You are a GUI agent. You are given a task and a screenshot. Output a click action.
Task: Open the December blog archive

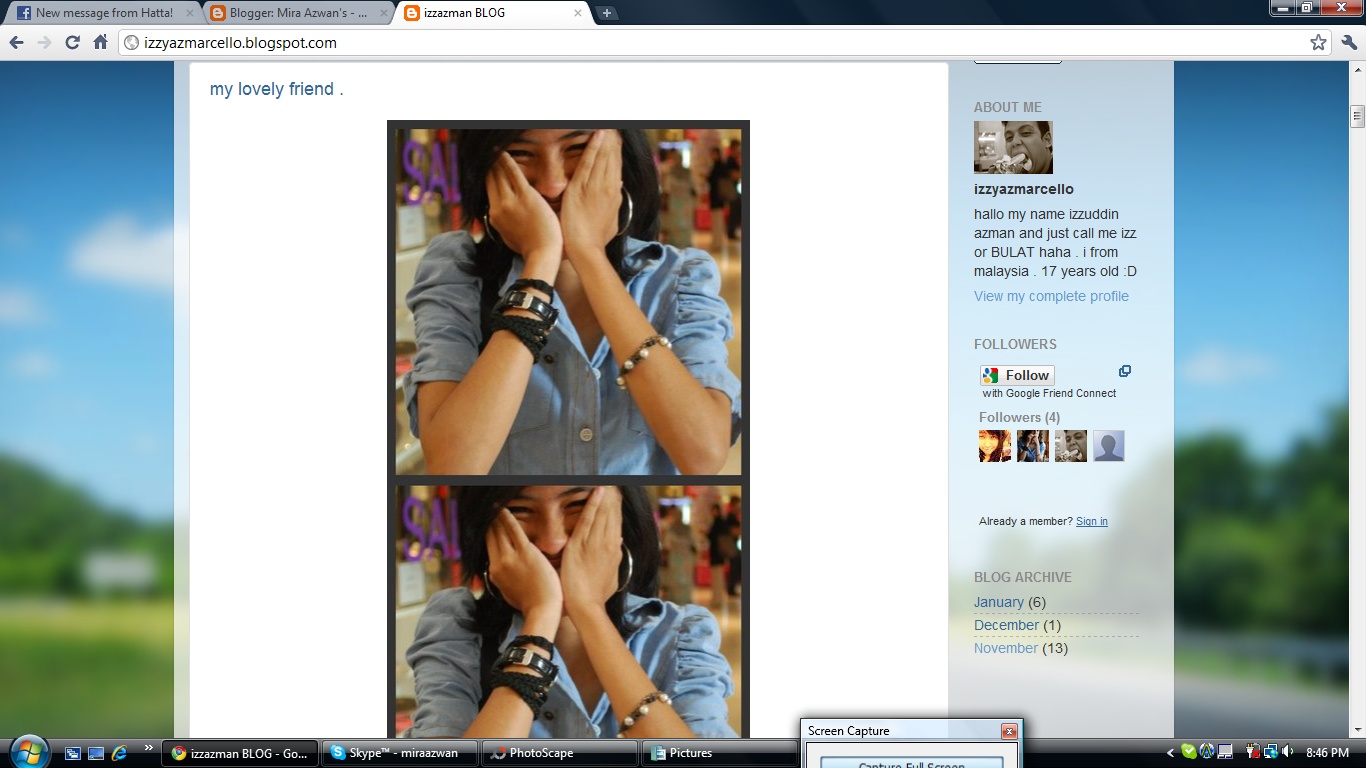click(x=1006, y=625)
